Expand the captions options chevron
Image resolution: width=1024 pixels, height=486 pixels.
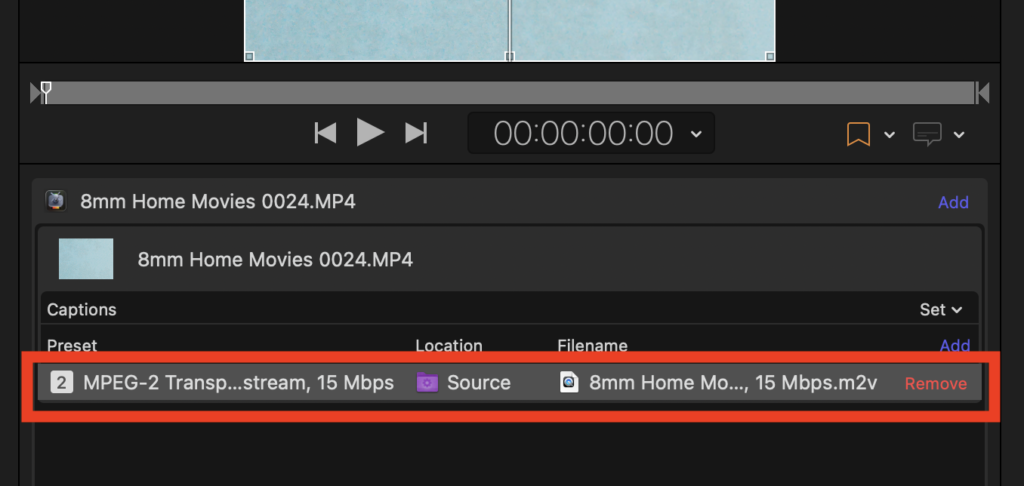pos(959,135)
